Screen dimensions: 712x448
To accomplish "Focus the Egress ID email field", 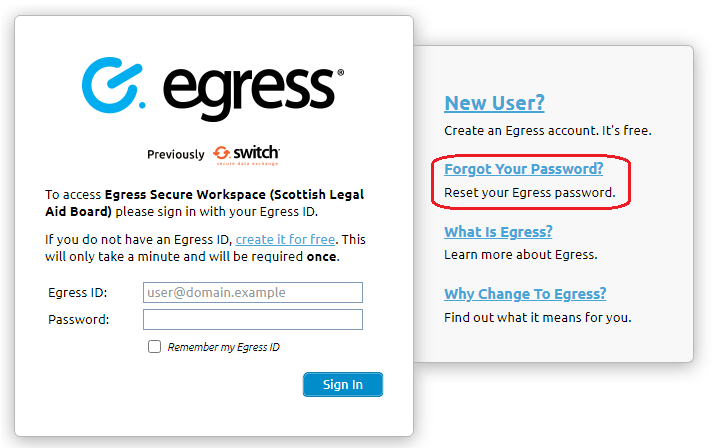I will pos(253,292).
